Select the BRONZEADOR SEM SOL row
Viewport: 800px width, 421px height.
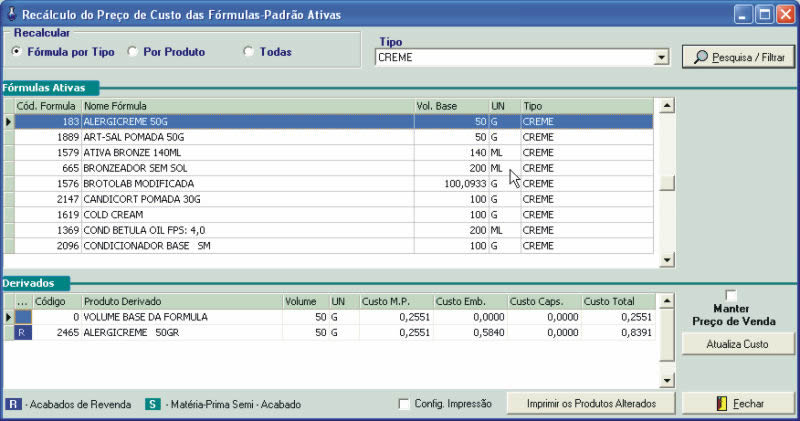click(x=334, y=168)
